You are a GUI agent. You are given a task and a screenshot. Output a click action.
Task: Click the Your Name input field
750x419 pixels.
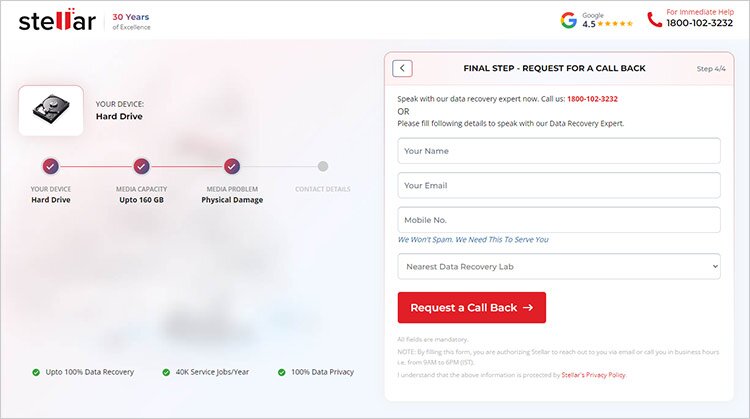(x=559, y=151)
